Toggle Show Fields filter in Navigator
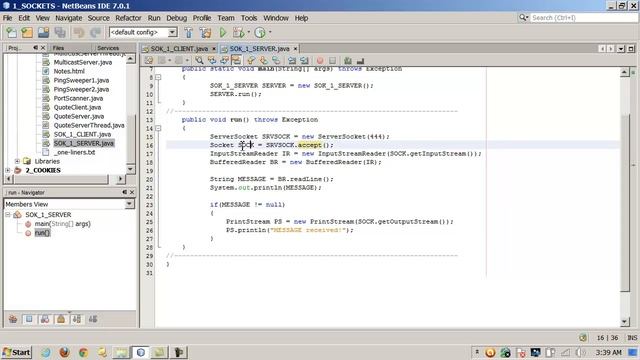Viewport: 640px width, 360px height. 29,319
